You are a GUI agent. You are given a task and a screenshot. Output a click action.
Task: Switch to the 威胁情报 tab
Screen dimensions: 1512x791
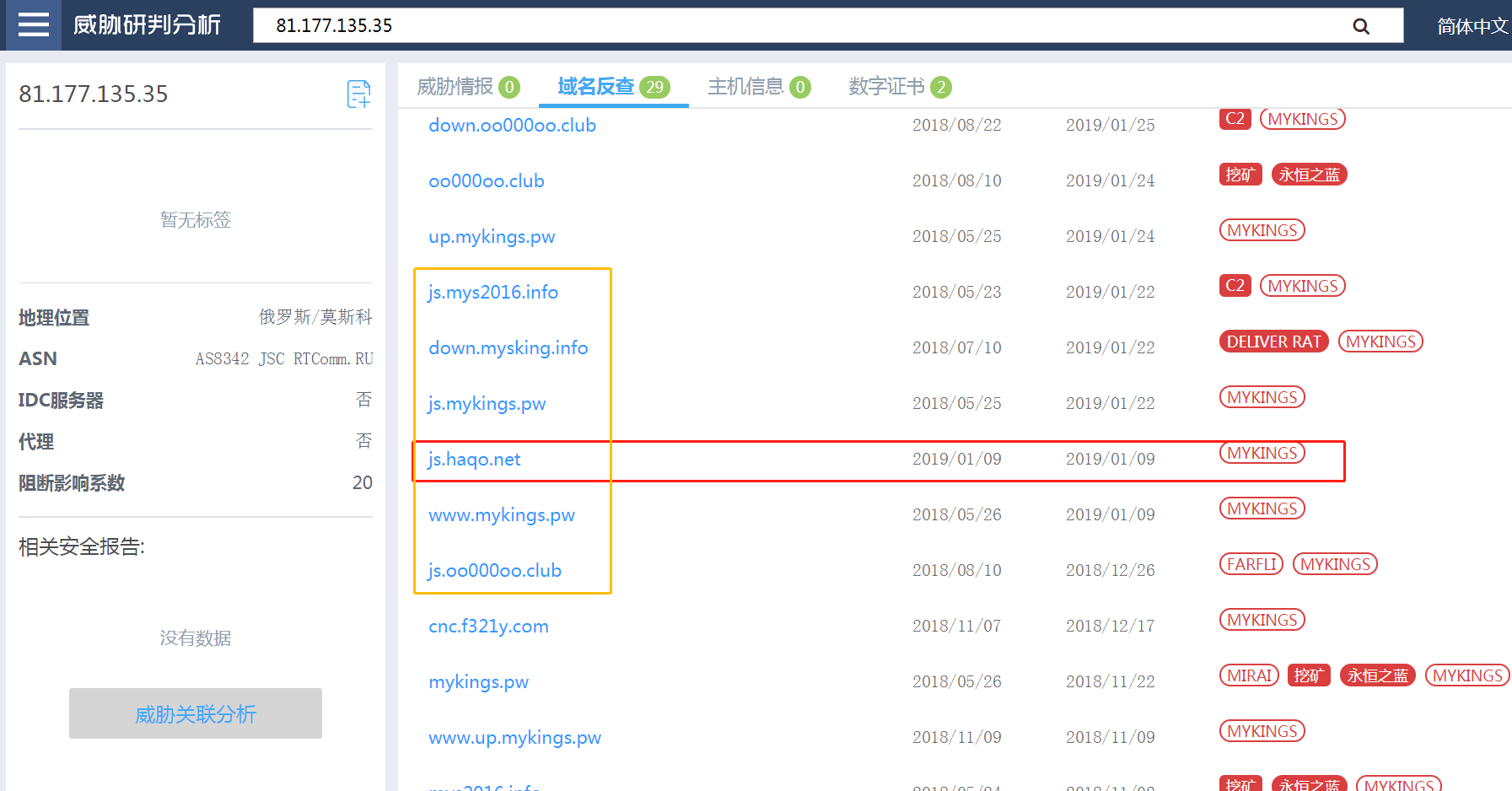467,87
